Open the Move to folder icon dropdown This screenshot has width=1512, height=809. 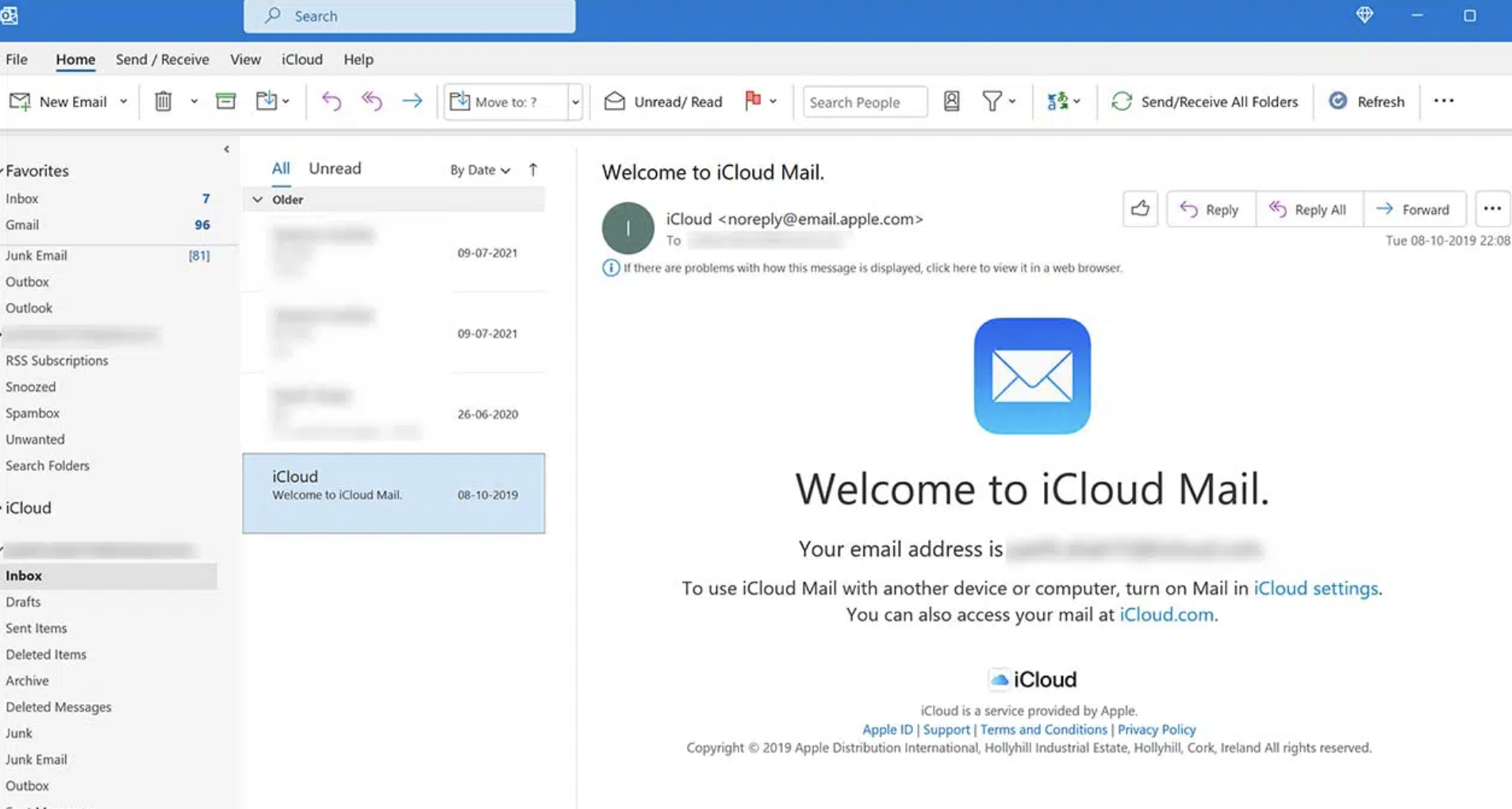coord(272,102)
